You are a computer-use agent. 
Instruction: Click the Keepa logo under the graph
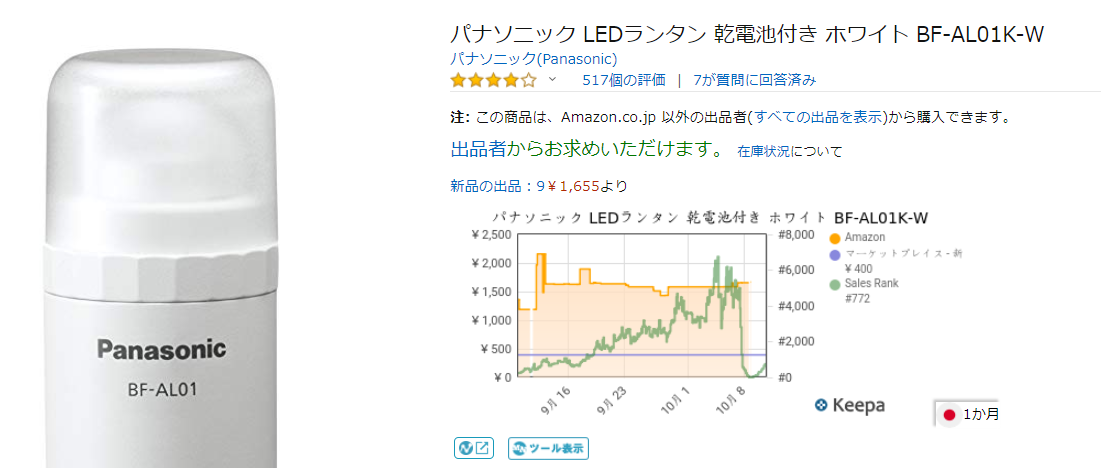pyautogui.click(x=849, y=406)
